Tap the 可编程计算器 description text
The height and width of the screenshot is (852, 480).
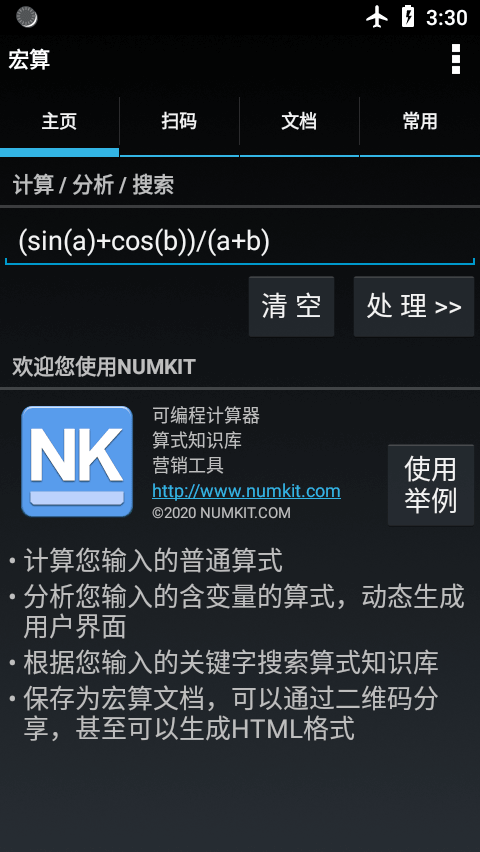pos(206,416)
